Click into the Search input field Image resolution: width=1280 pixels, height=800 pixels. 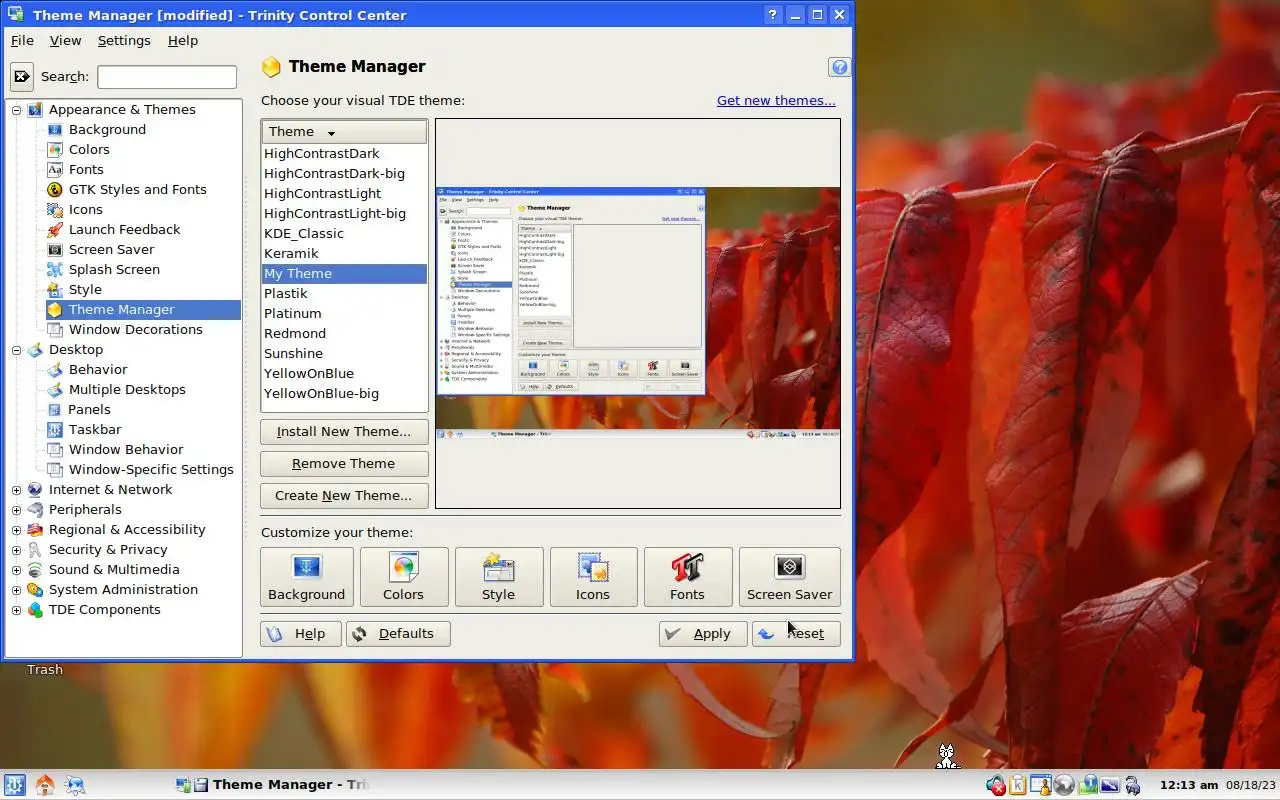point(167,76)
